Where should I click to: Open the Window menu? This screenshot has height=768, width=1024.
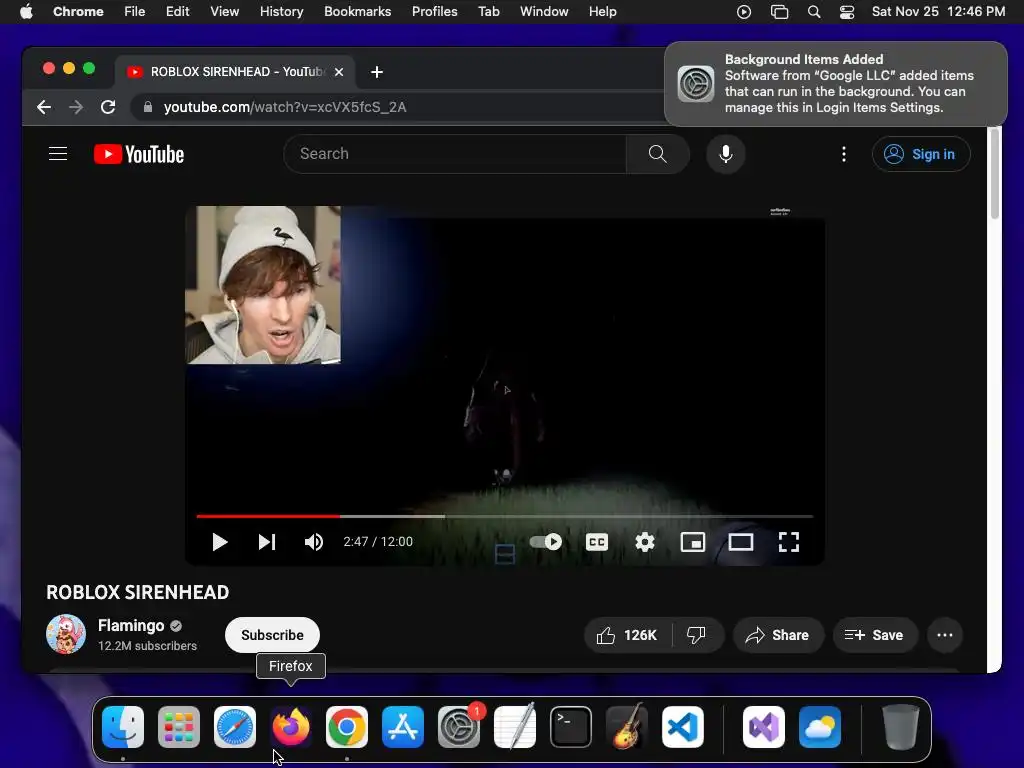544,12
